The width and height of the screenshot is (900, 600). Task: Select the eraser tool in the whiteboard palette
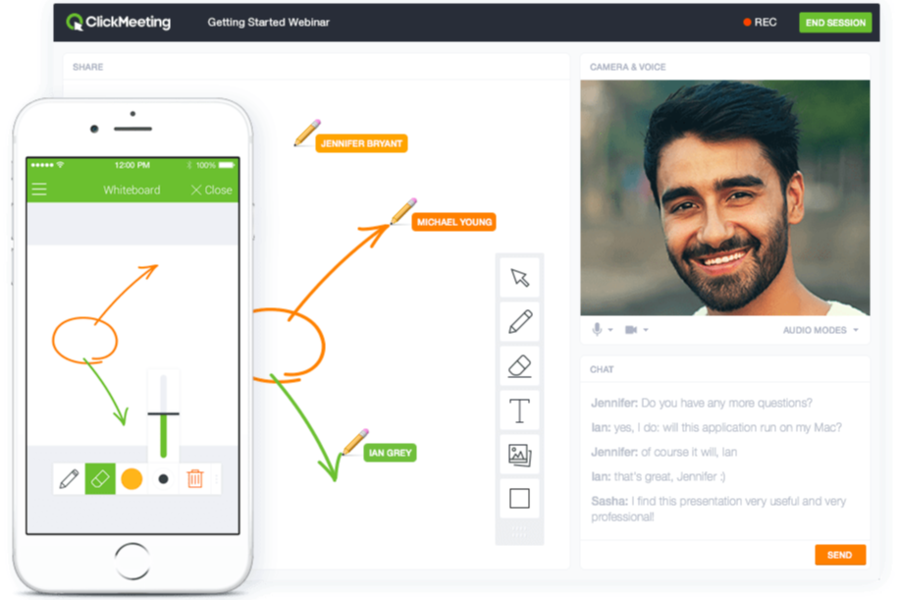click(x=519, y=365)
